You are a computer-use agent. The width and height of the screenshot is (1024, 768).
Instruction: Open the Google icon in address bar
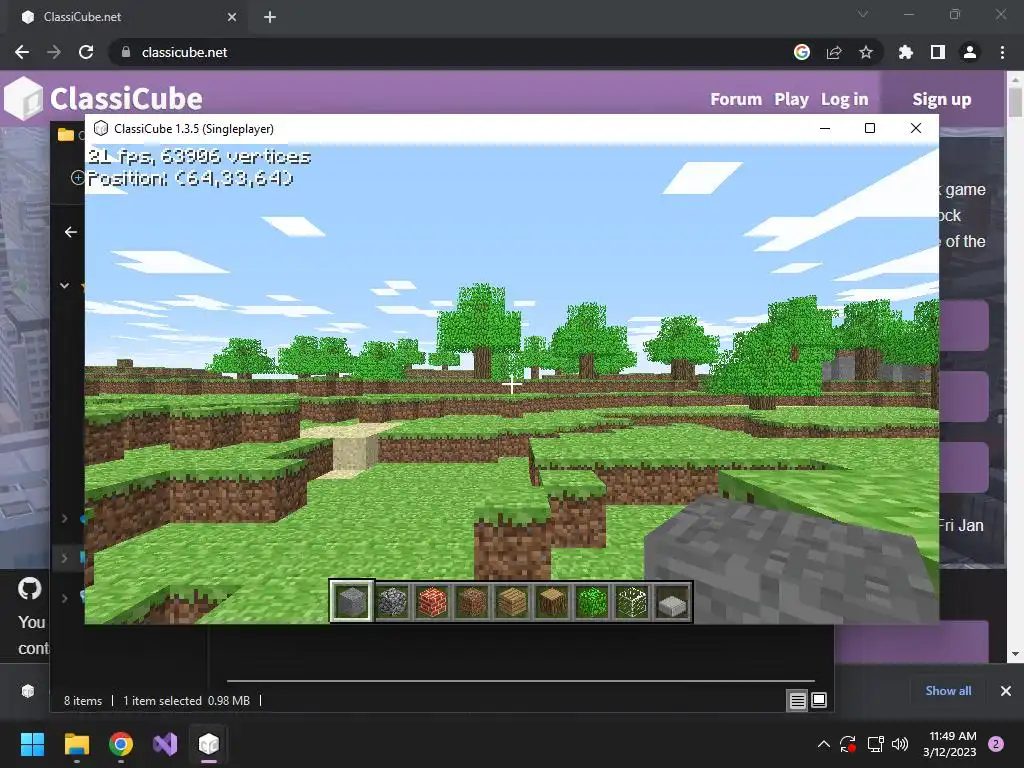pyautogui.click(x=802, y=52)
